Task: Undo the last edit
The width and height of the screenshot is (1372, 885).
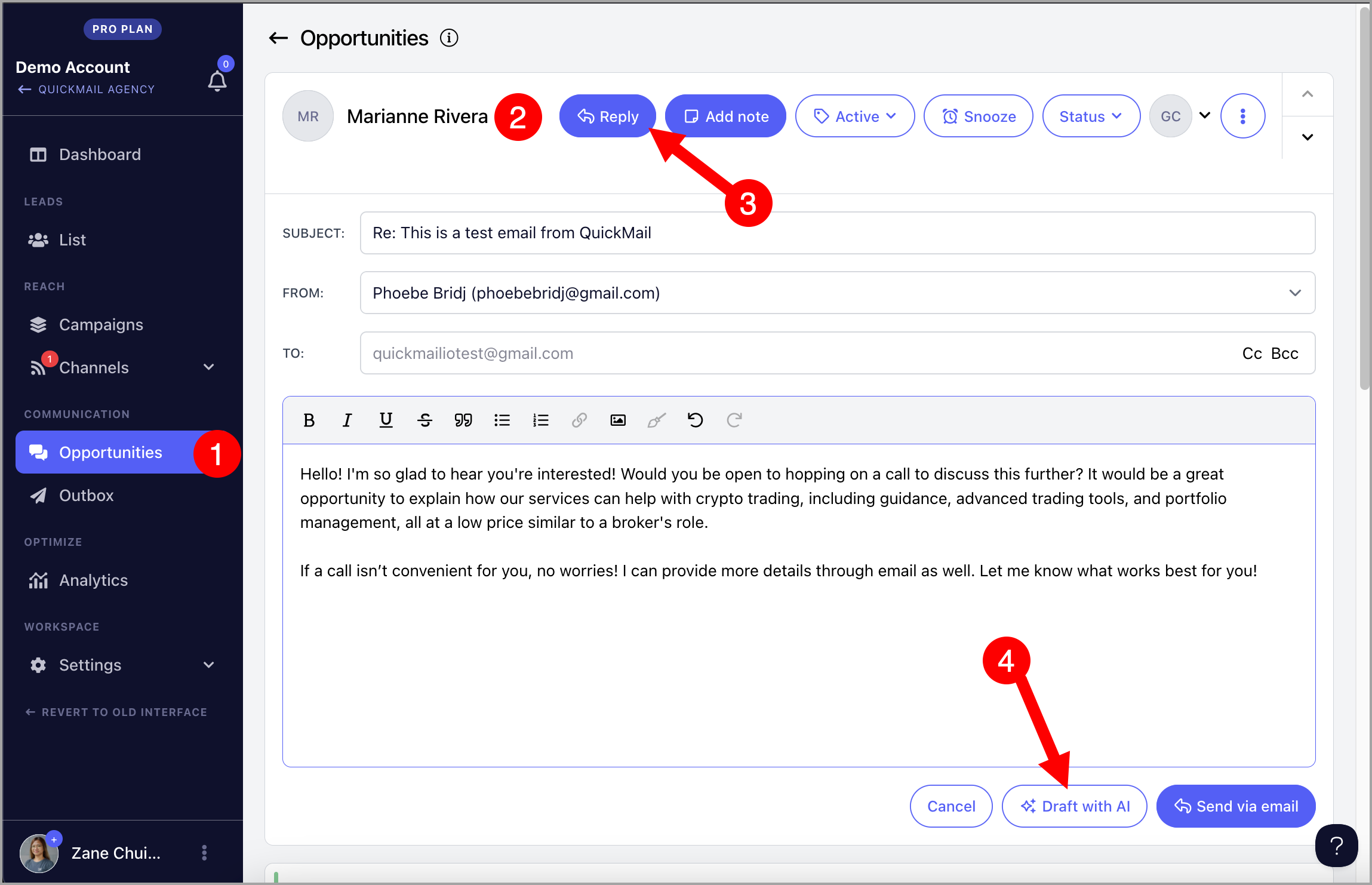Action: pyautogui.click(x=696, y=420)
